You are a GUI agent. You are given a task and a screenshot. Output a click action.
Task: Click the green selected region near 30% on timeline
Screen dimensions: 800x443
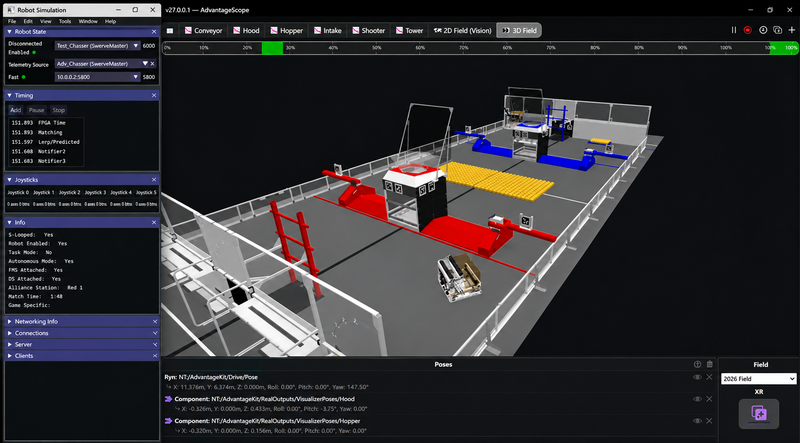click(272, 48)
